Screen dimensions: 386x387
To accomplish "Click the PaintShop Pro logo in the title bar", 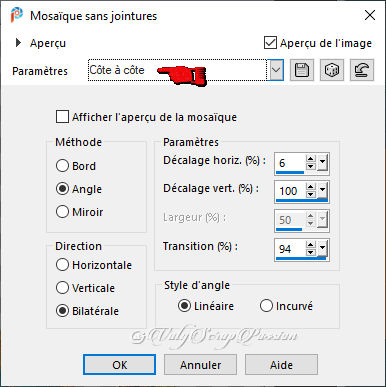I will tap(16, 15).
